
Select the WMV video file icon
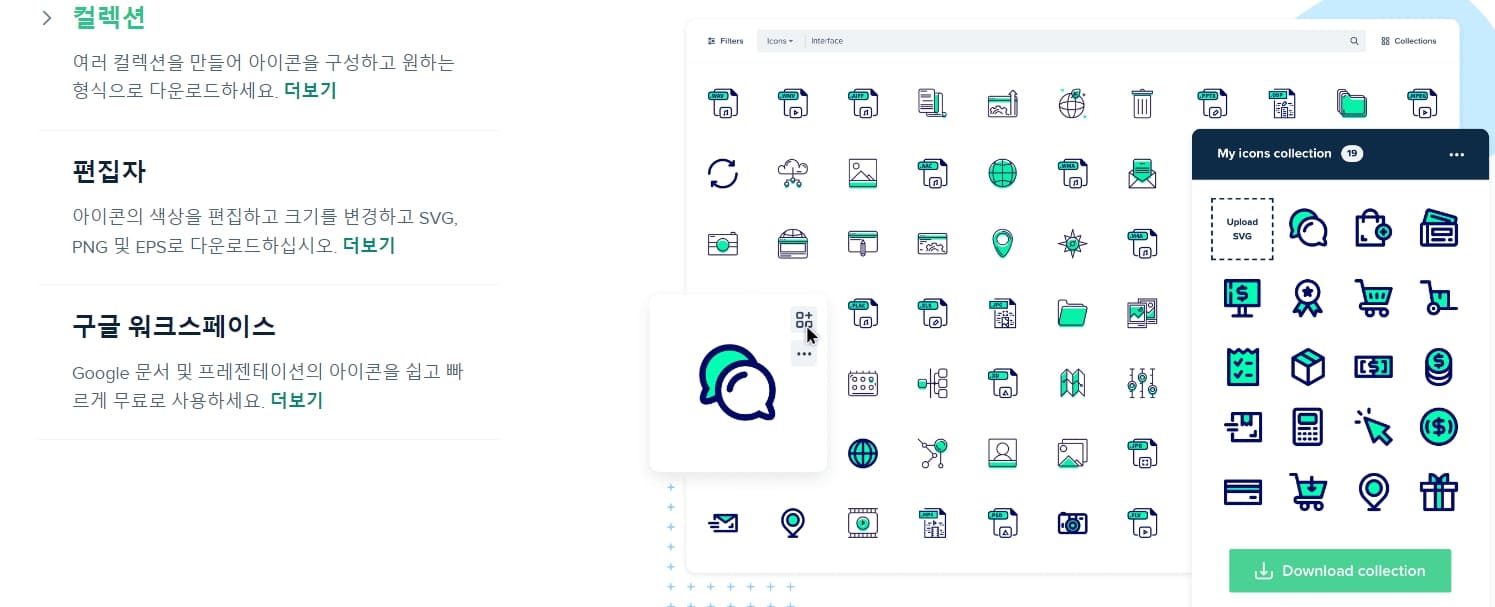[x=792, y=103]
